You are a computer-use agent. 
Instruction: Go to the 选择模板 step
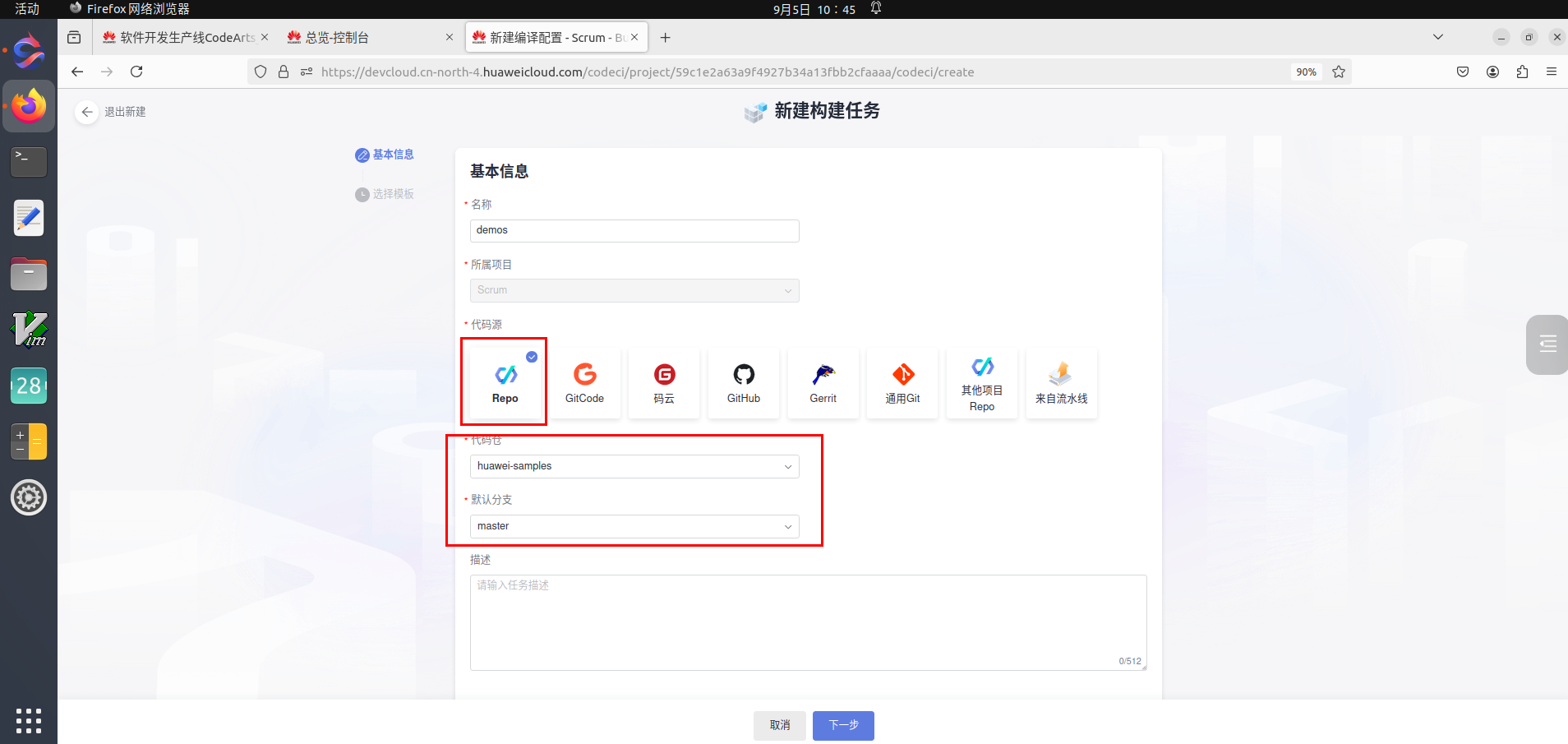click(x=385, y=194)
